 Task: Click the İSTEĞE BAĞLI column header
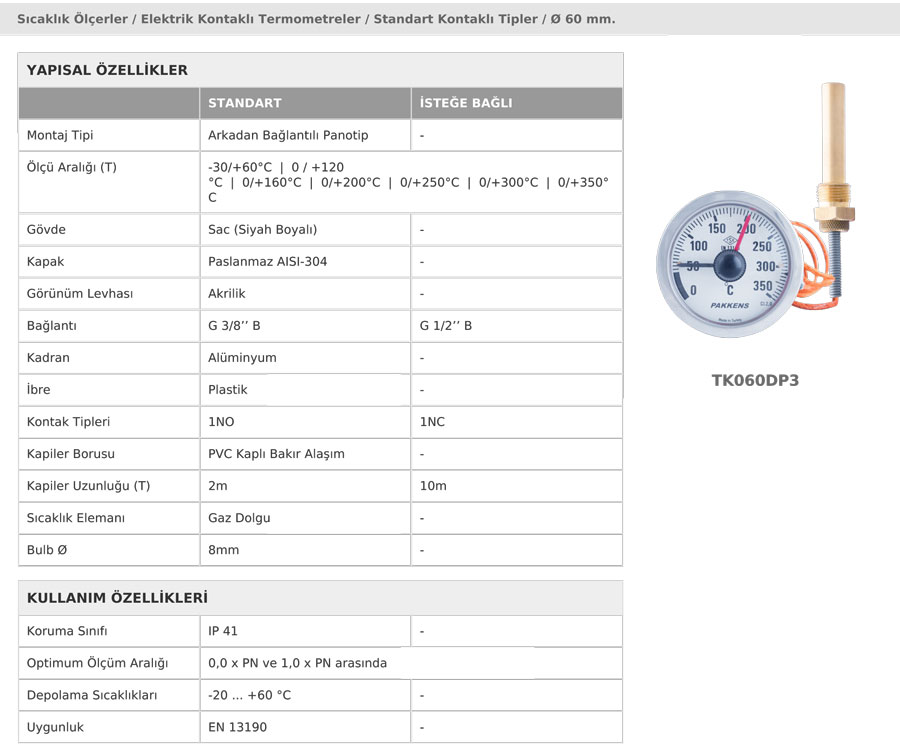466,103
